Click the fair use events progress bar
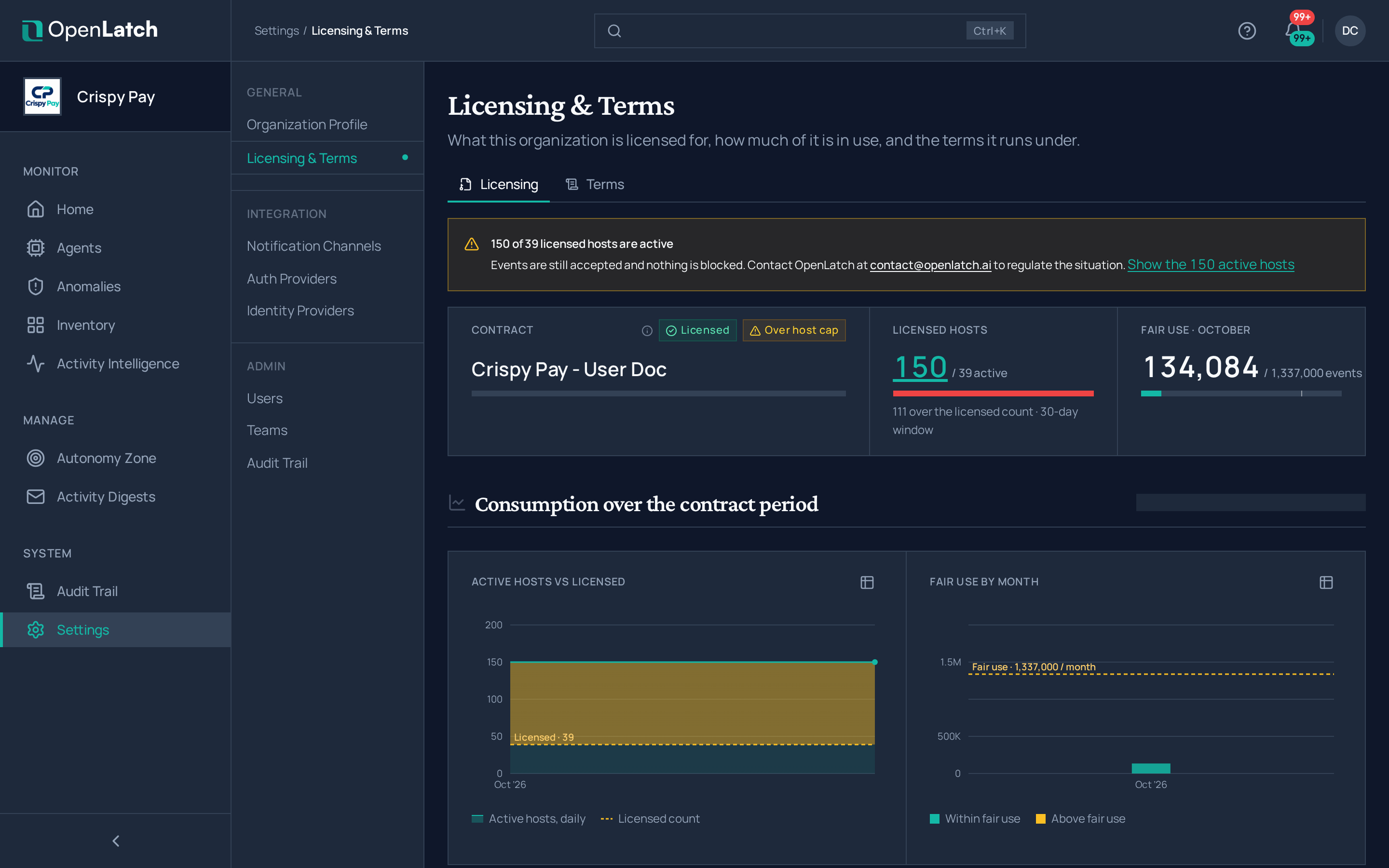 tap(1241, 393)
